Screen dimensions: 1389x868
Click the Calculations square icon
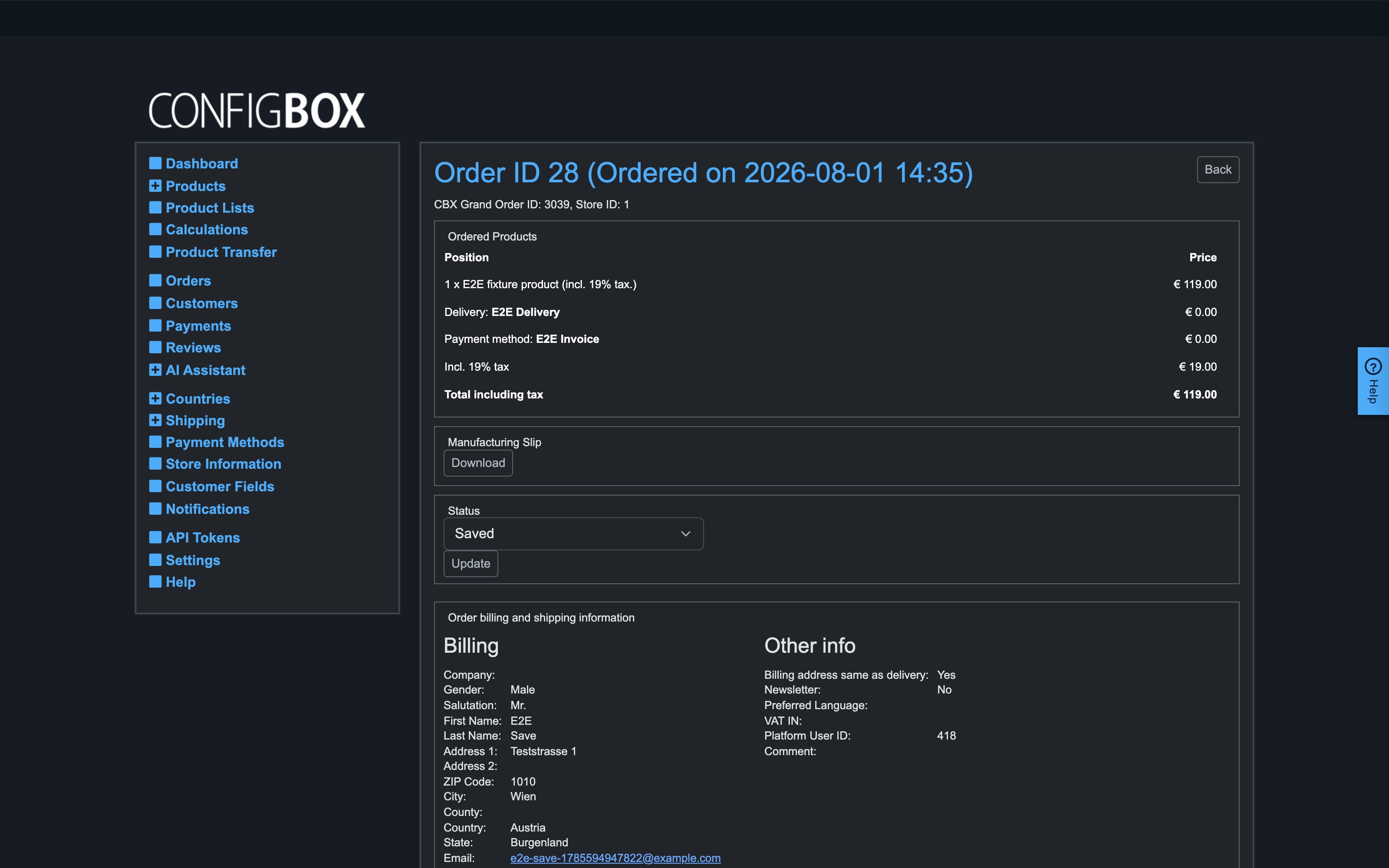(155, 229)
